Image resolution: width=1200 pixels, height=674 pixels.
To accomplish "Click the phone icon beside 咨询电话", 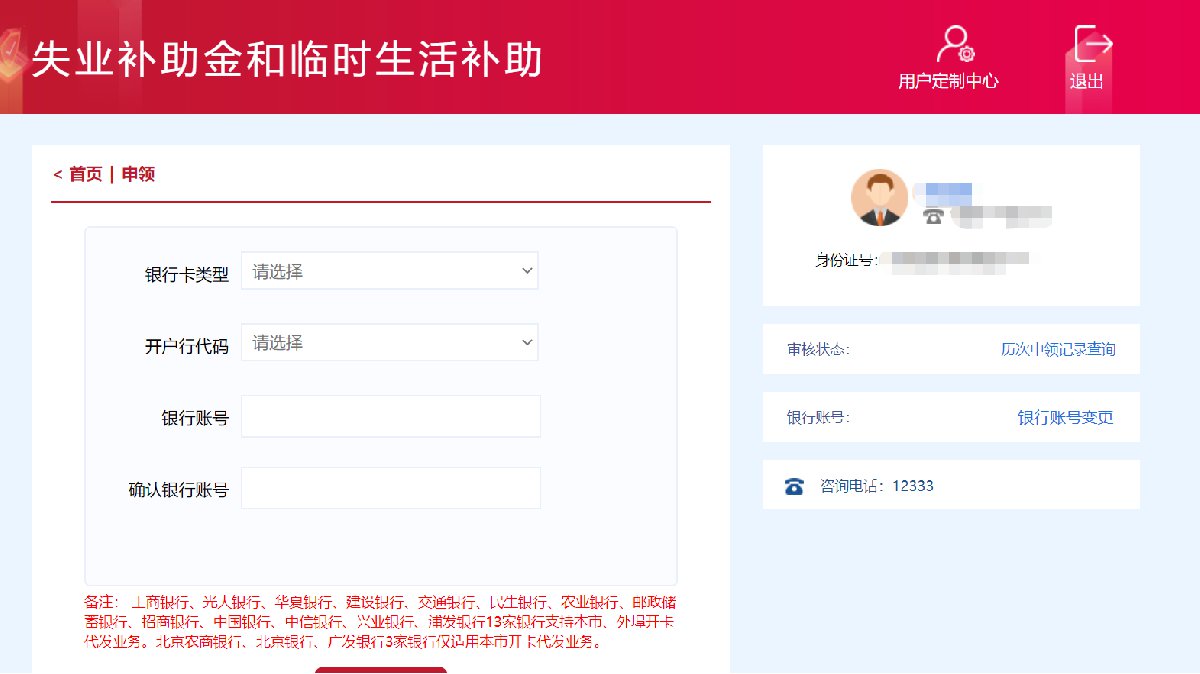I will (794, 486).
